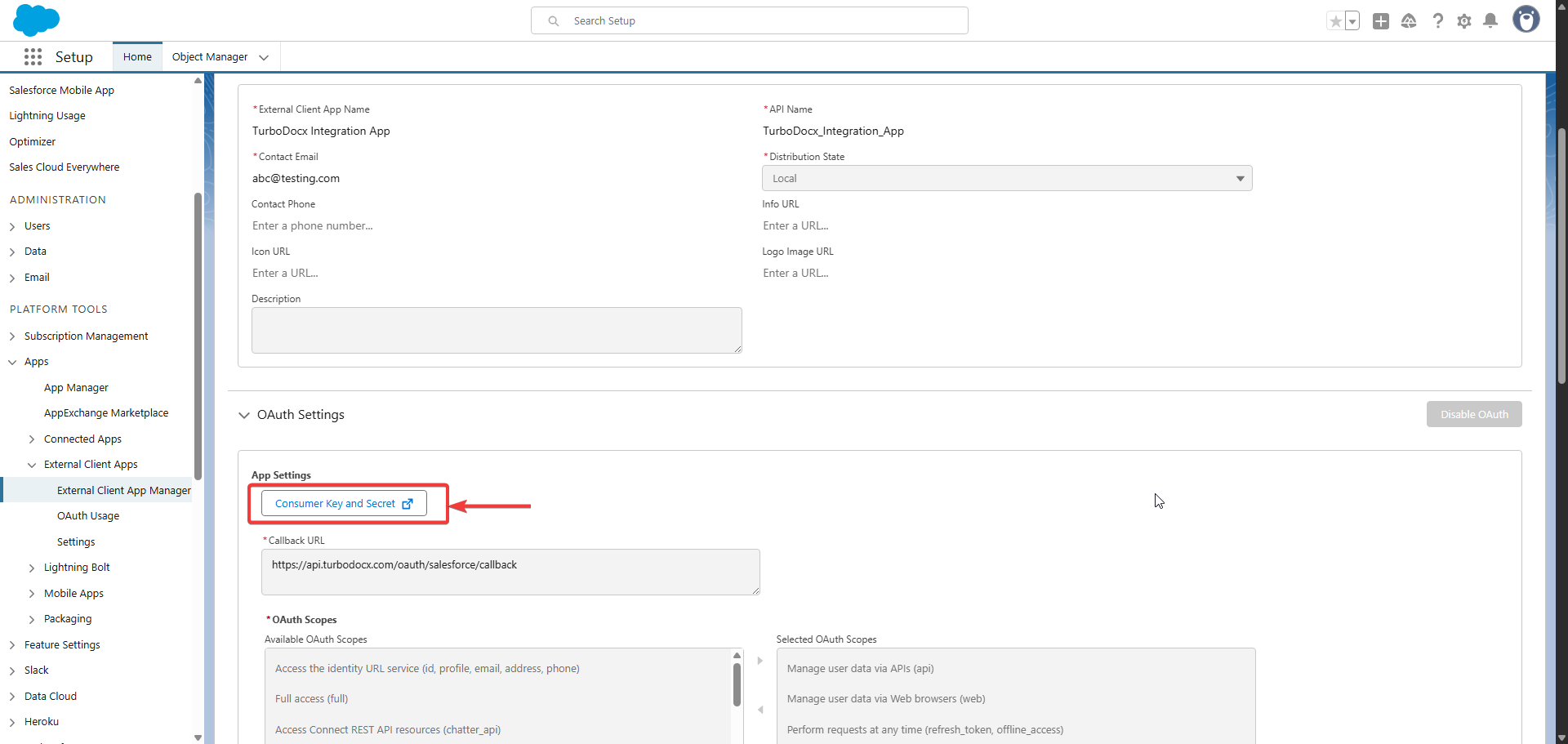Expand the Mobile Apps node
The image size is (1568, 744).
point(32,594)
